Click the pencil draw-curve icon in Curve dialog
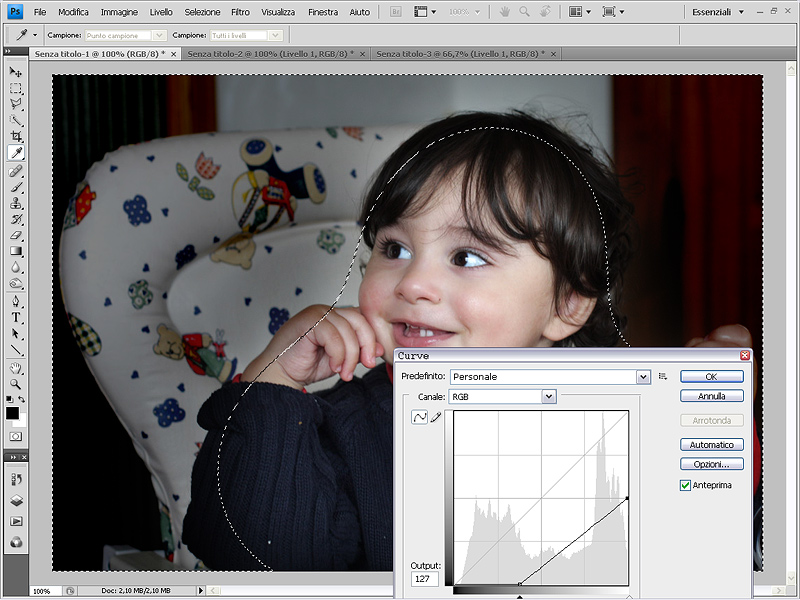Screen dimensions: 800x600 436,417
